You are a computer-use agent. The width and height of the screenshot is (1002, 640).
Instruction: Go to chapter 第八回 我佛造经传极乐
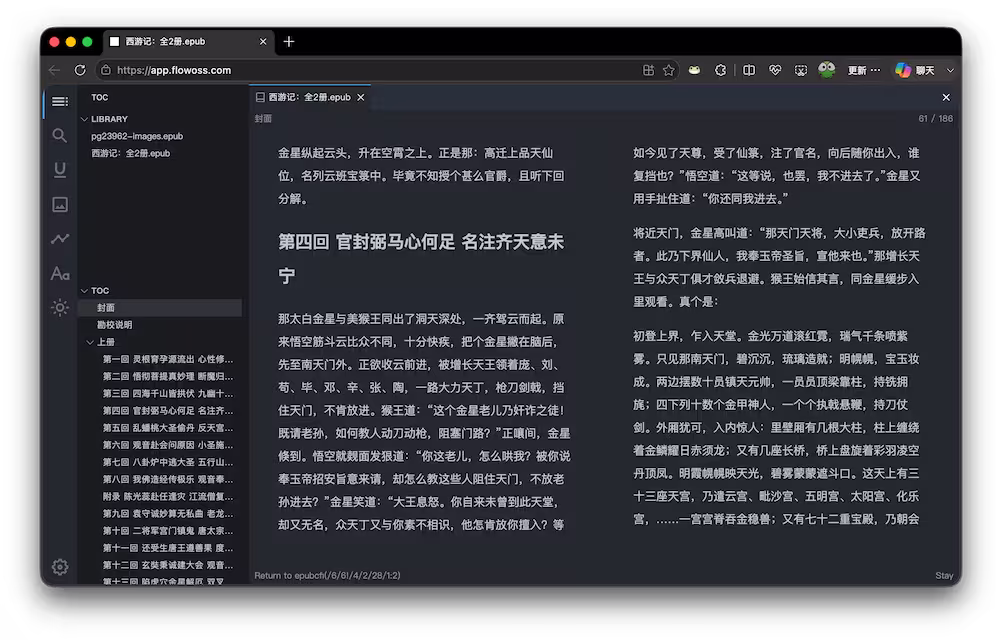point(168,479)
